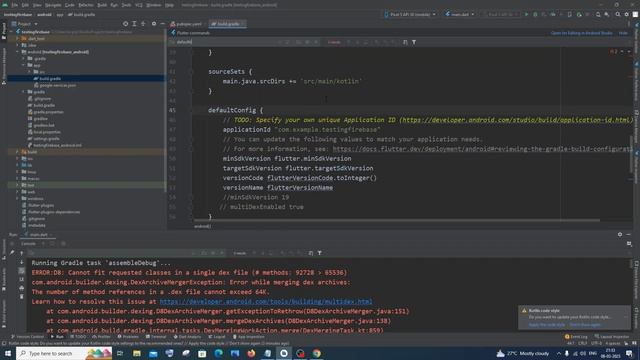
Task: Select the build.gradle editor tab
Action: 226,24
